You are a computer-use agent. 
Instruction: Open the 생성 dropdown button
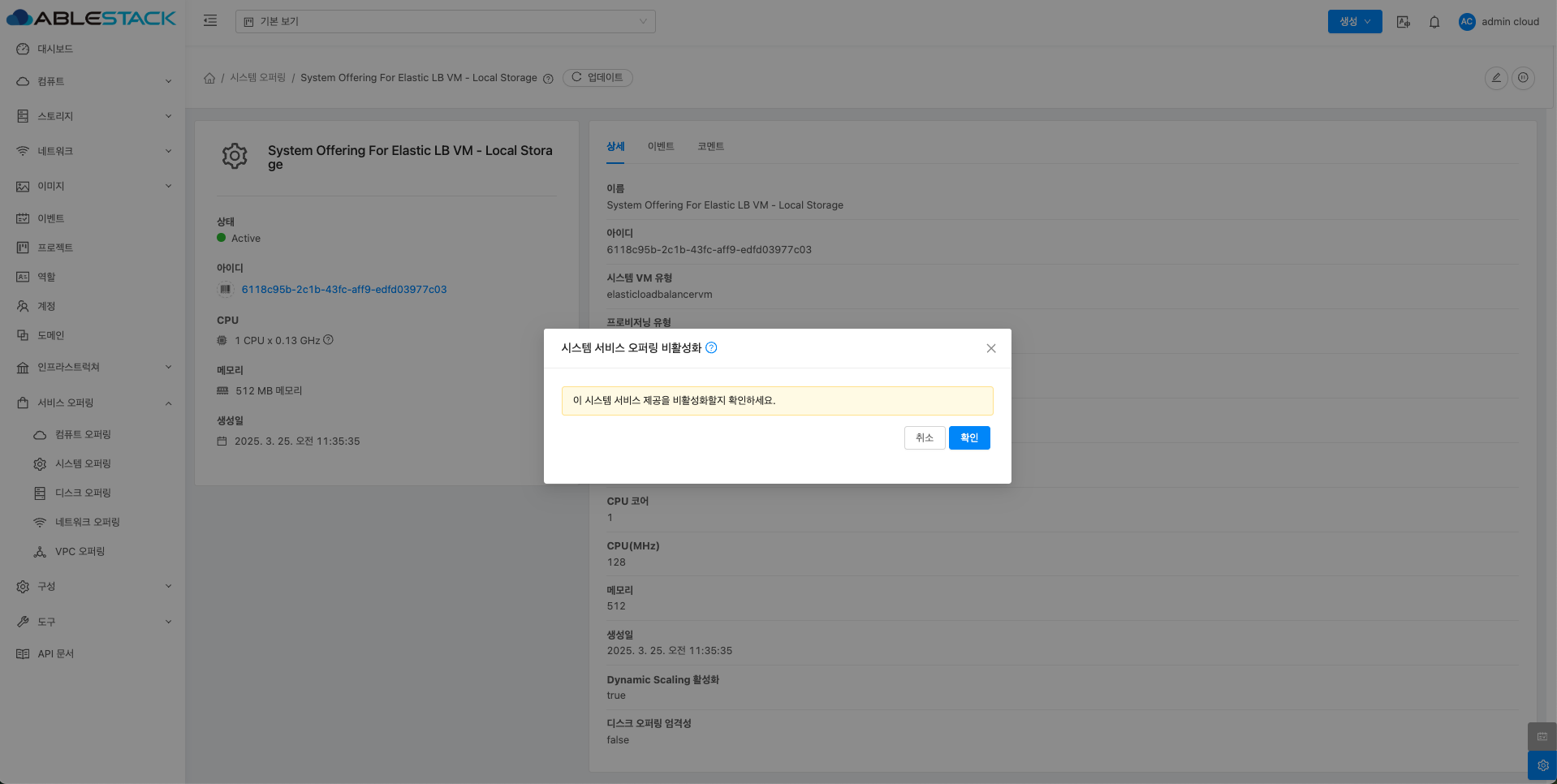(1354, 21)
